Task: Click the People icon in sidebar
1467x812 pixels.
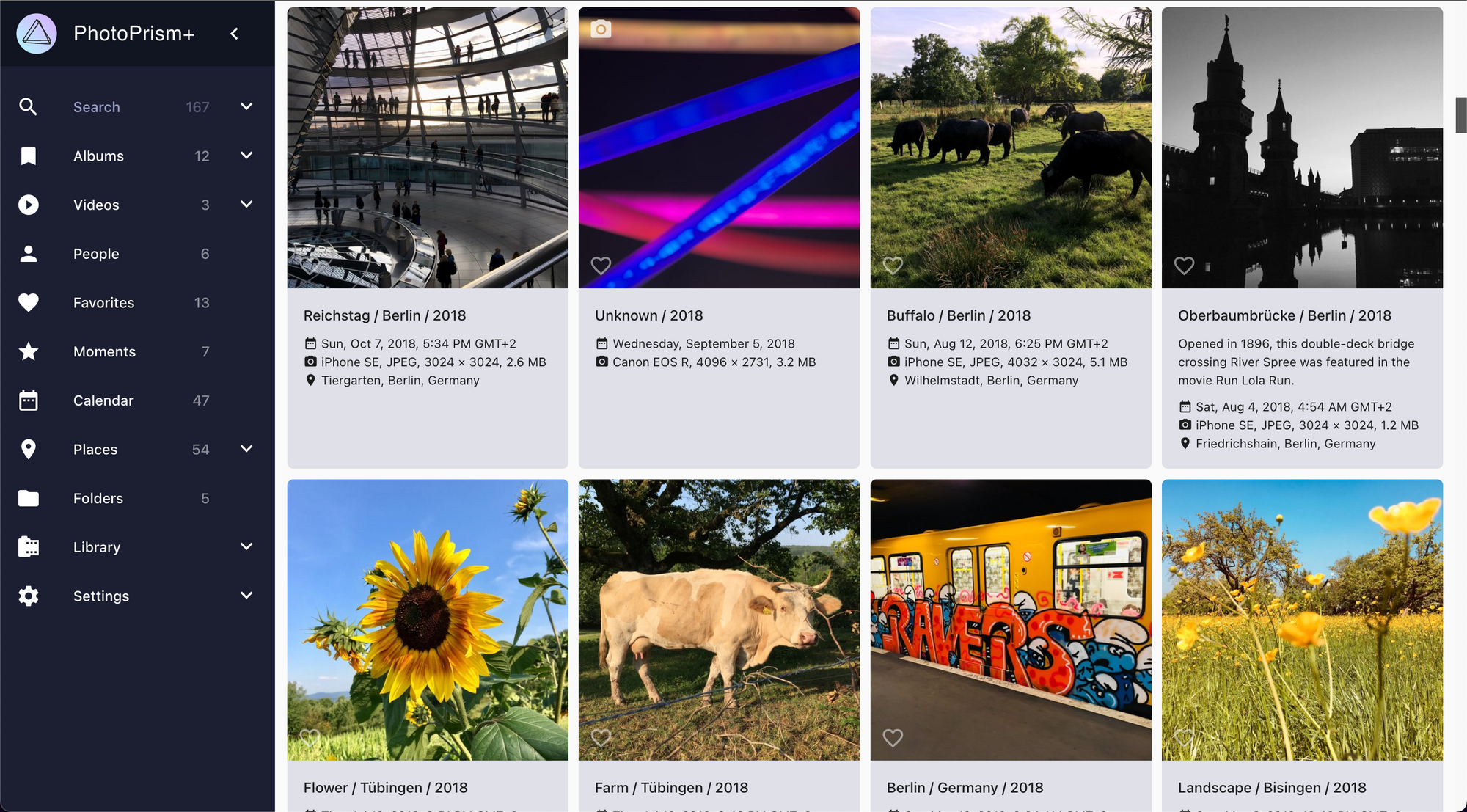Action: (x=29, y=253)
